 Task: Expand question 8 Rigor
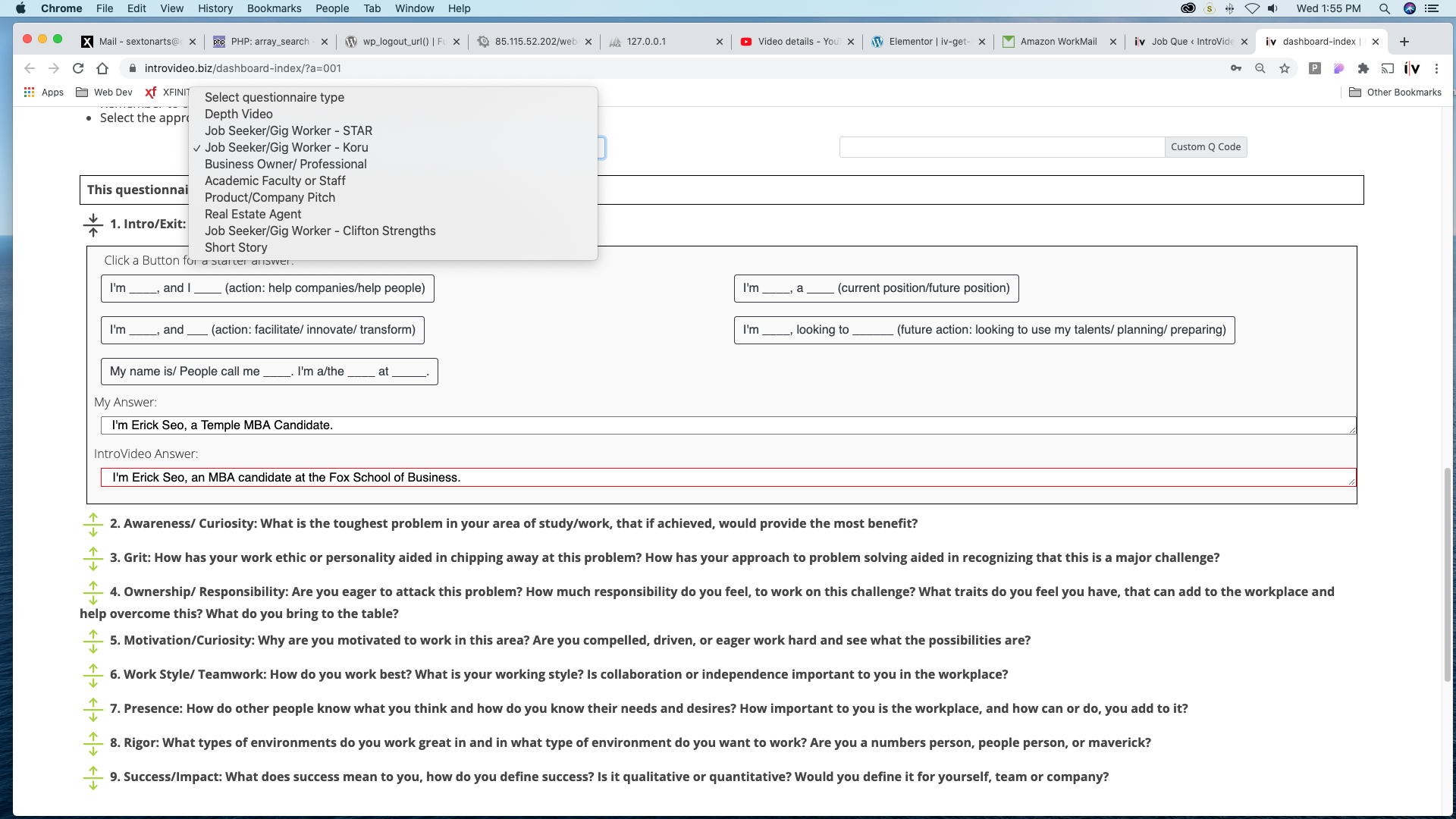pos(93,743)
